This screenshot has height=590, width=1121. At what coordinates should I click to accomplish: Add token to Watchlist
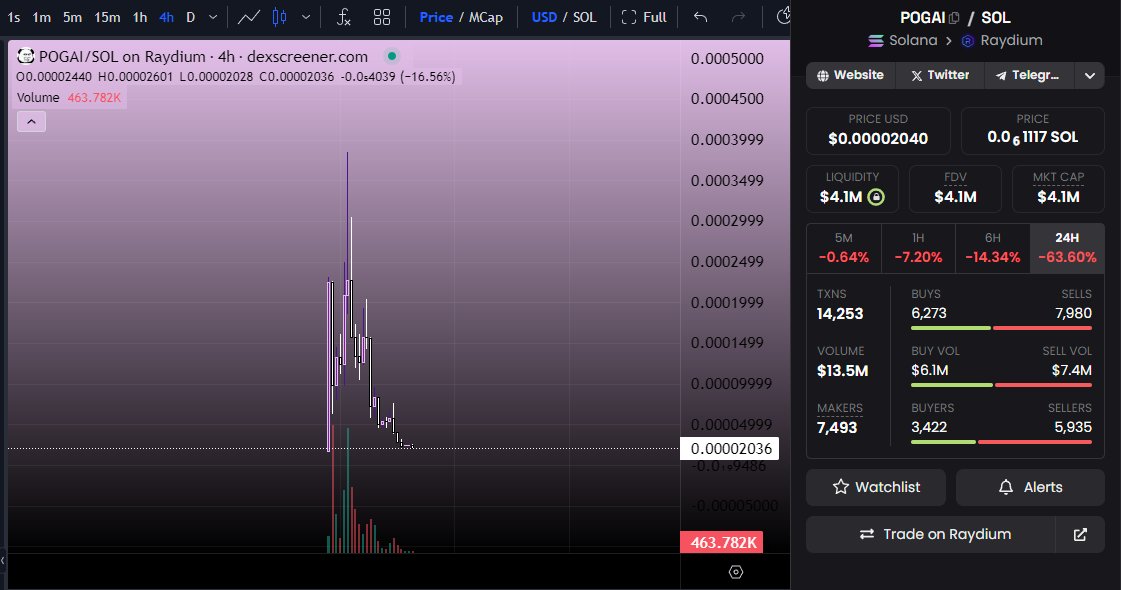click(876, 487)
